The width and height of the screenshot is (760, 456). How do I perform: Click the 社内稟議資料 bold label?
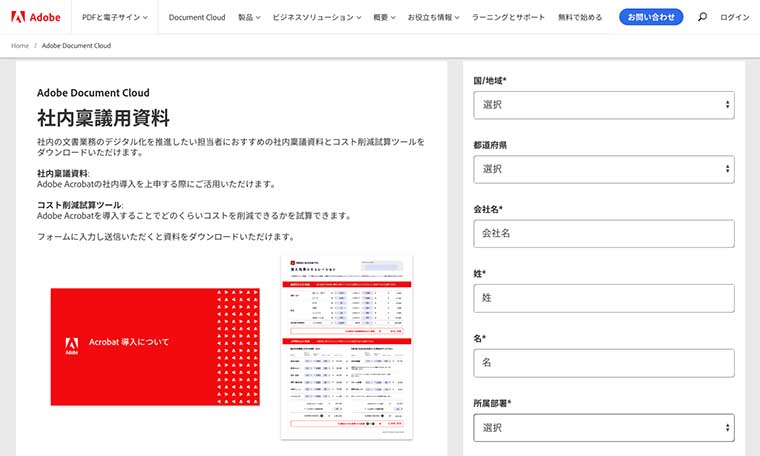63,173
